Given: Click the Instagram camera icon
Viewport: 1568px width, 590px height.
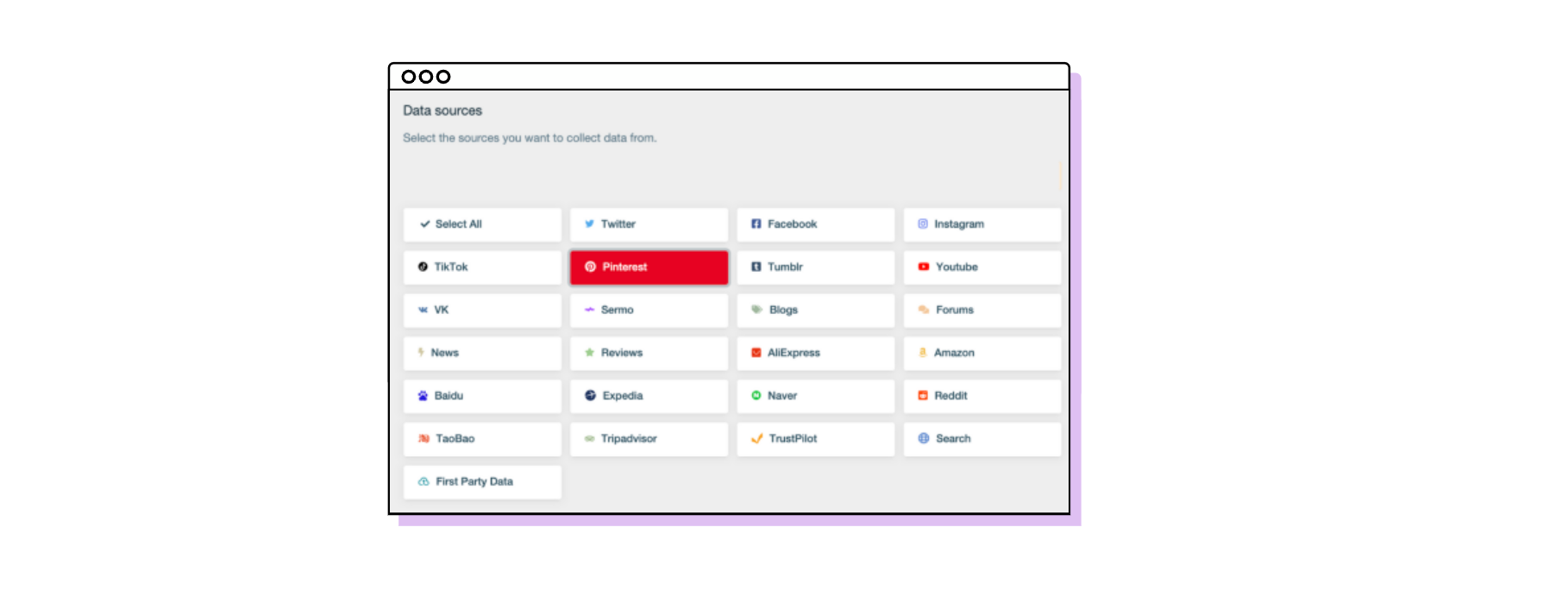Looking at the screenshot, I should tap(923, 224).
